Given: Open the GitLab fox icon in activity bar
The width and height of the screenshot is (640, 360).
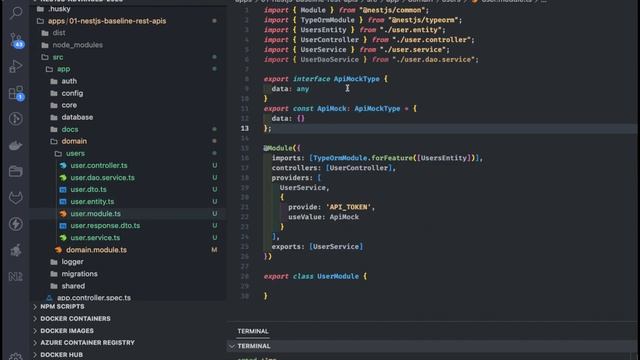Looking at the screenshot, I should [16, 198].
